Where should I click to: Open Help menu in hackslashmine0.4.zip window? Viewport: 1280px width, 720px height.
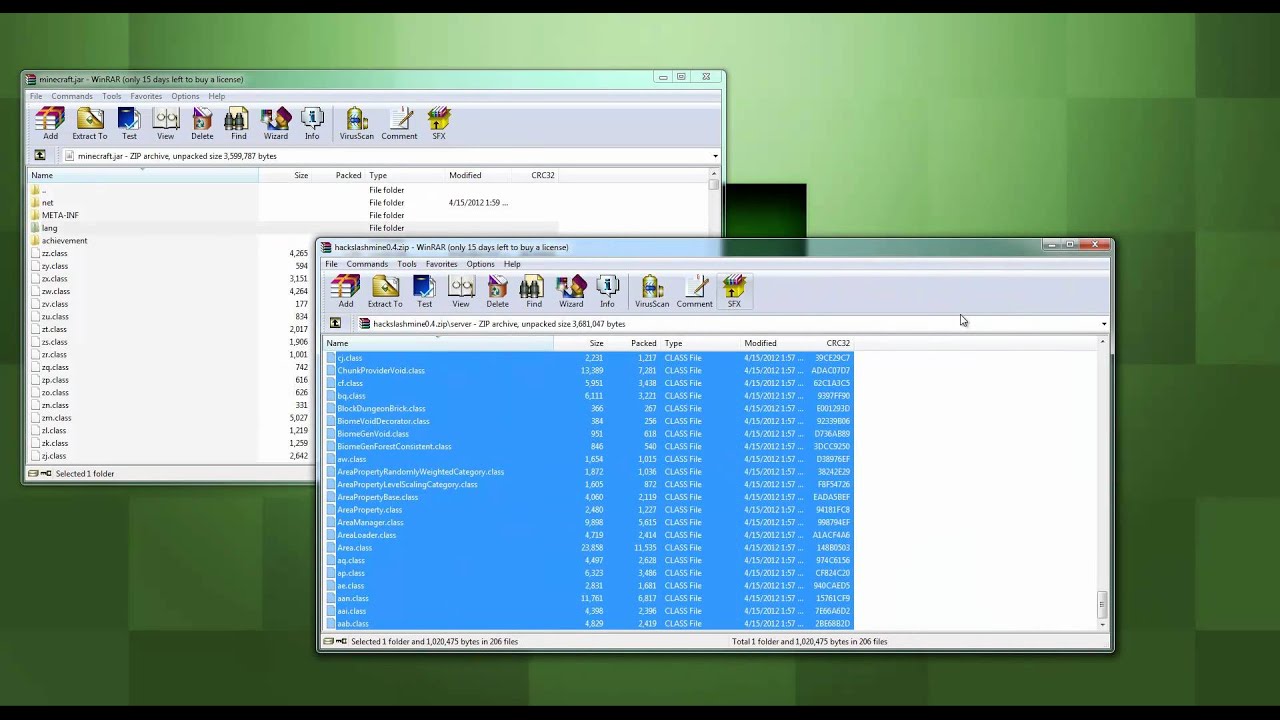click(512, 264)
